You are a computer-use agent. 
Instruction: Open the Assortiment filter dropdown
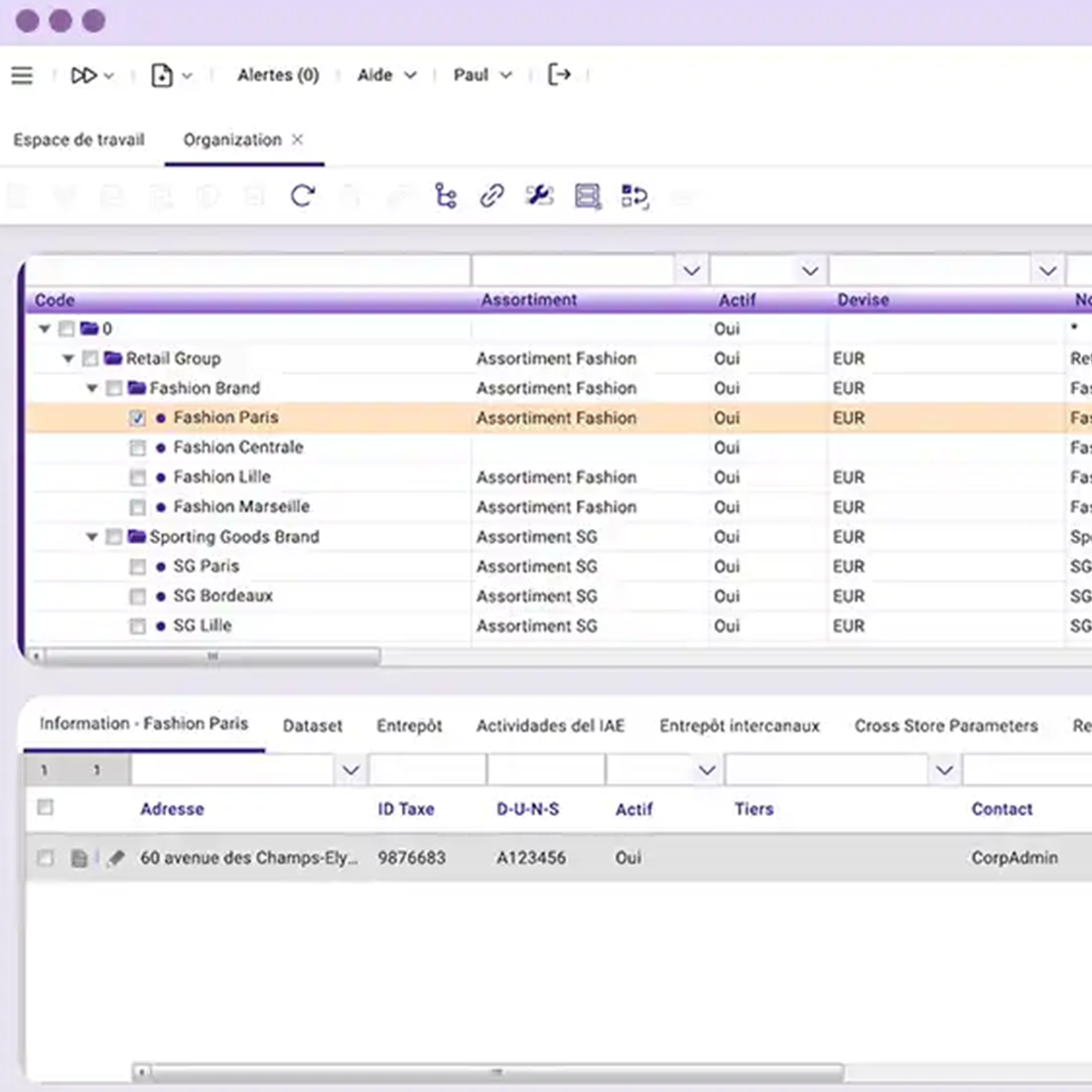[x=691, y=270]
